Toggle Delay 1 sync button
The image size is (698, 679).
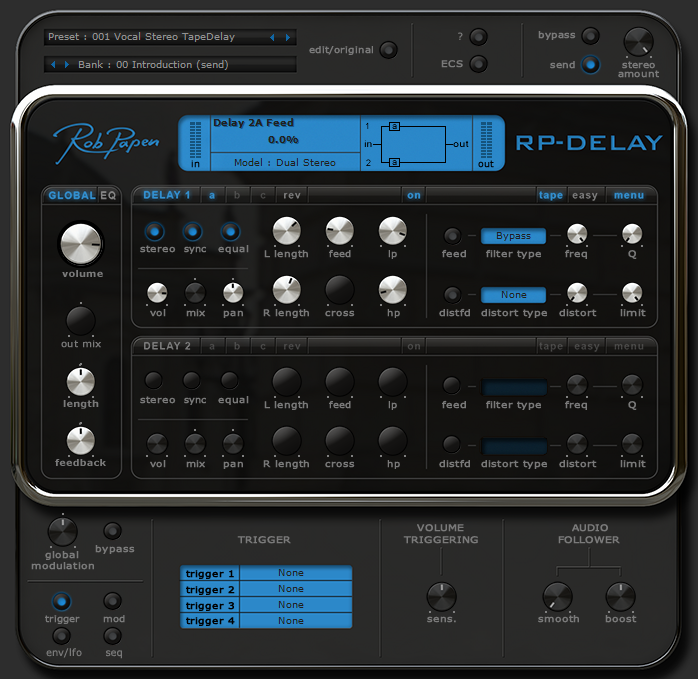point(192,232)
